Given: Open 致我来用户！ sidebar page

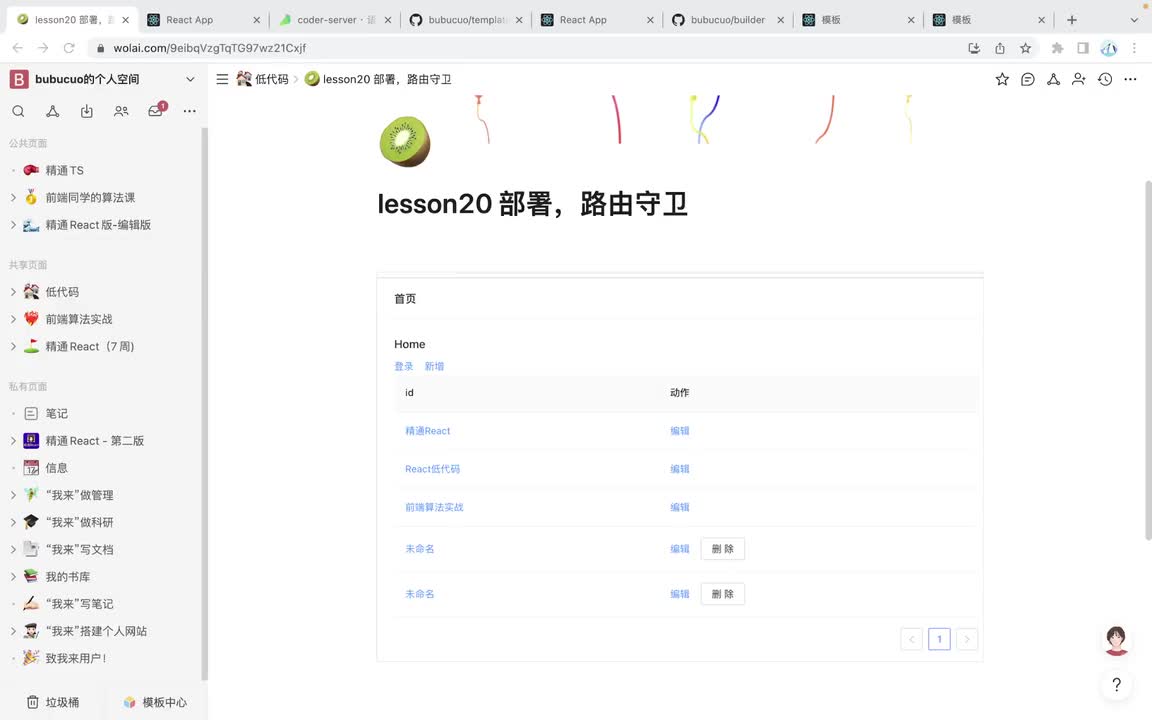Looking at the screenshot, I should pyautogui.click(x=76, y=658).
